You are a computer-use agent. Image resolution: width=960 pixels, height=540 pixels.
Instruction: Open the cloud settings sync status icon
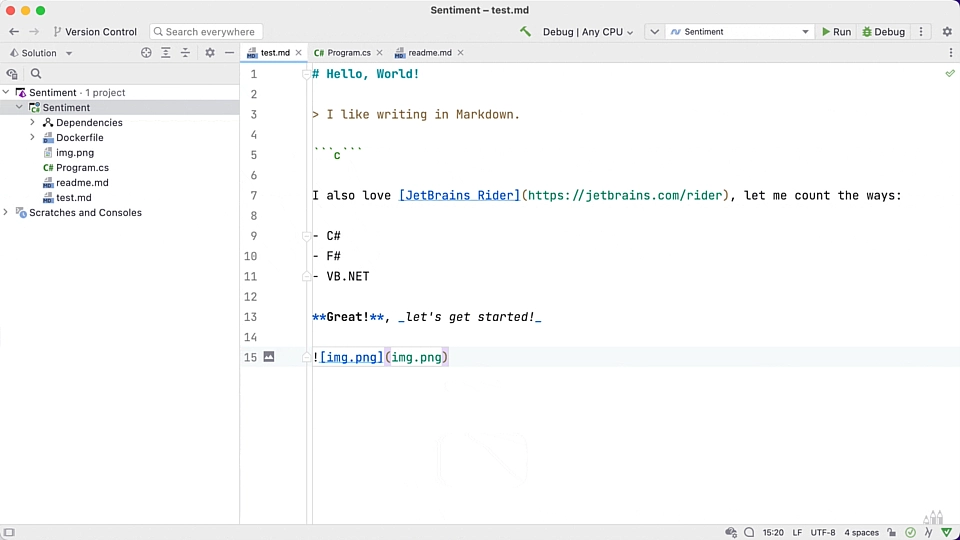pos(730,533)
